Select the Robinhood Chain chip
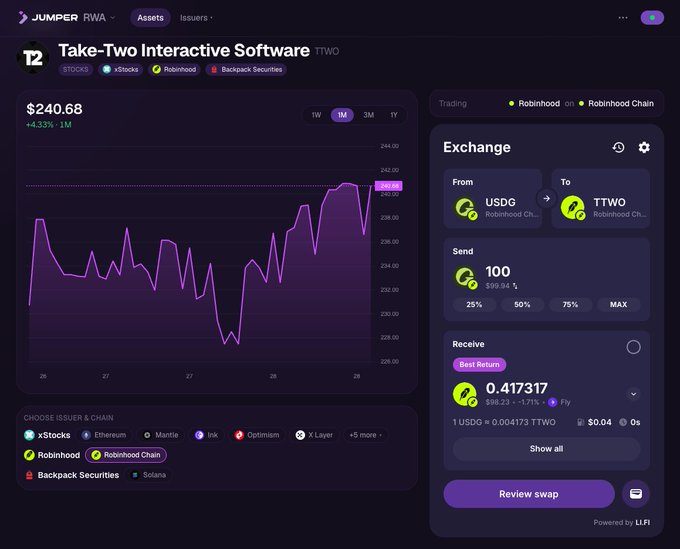 (126, 455)
